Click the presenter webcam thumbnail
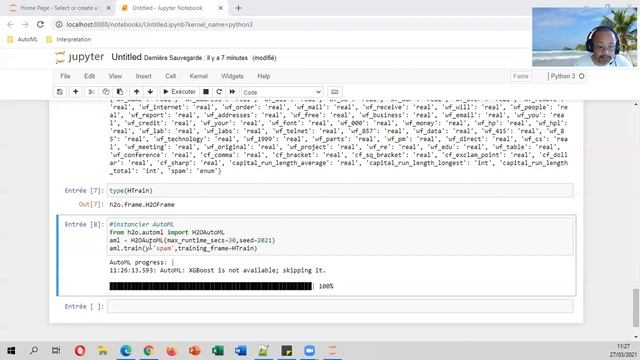This screenshot has height=360, width=640. (x=584, y=37)
